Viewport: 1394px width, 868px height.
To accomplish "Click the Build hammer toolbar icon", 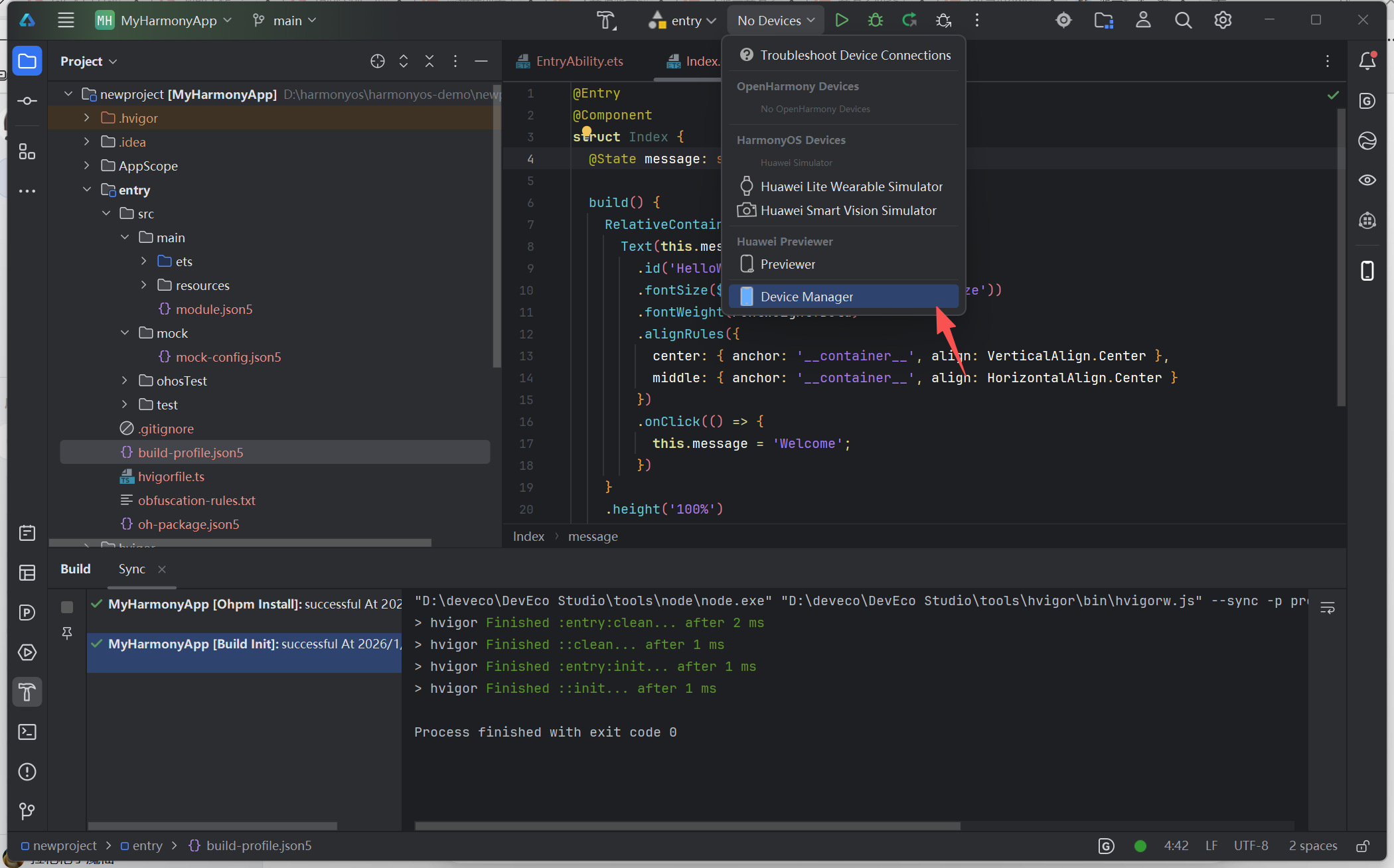I will [605, 20].
